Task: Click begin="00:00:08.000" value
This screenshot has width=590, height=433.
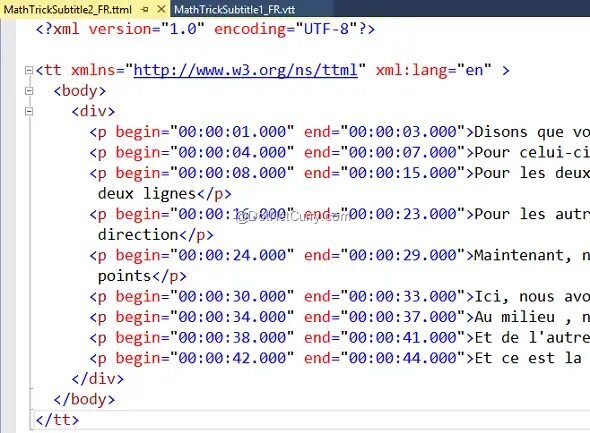Action: point(232,173)
